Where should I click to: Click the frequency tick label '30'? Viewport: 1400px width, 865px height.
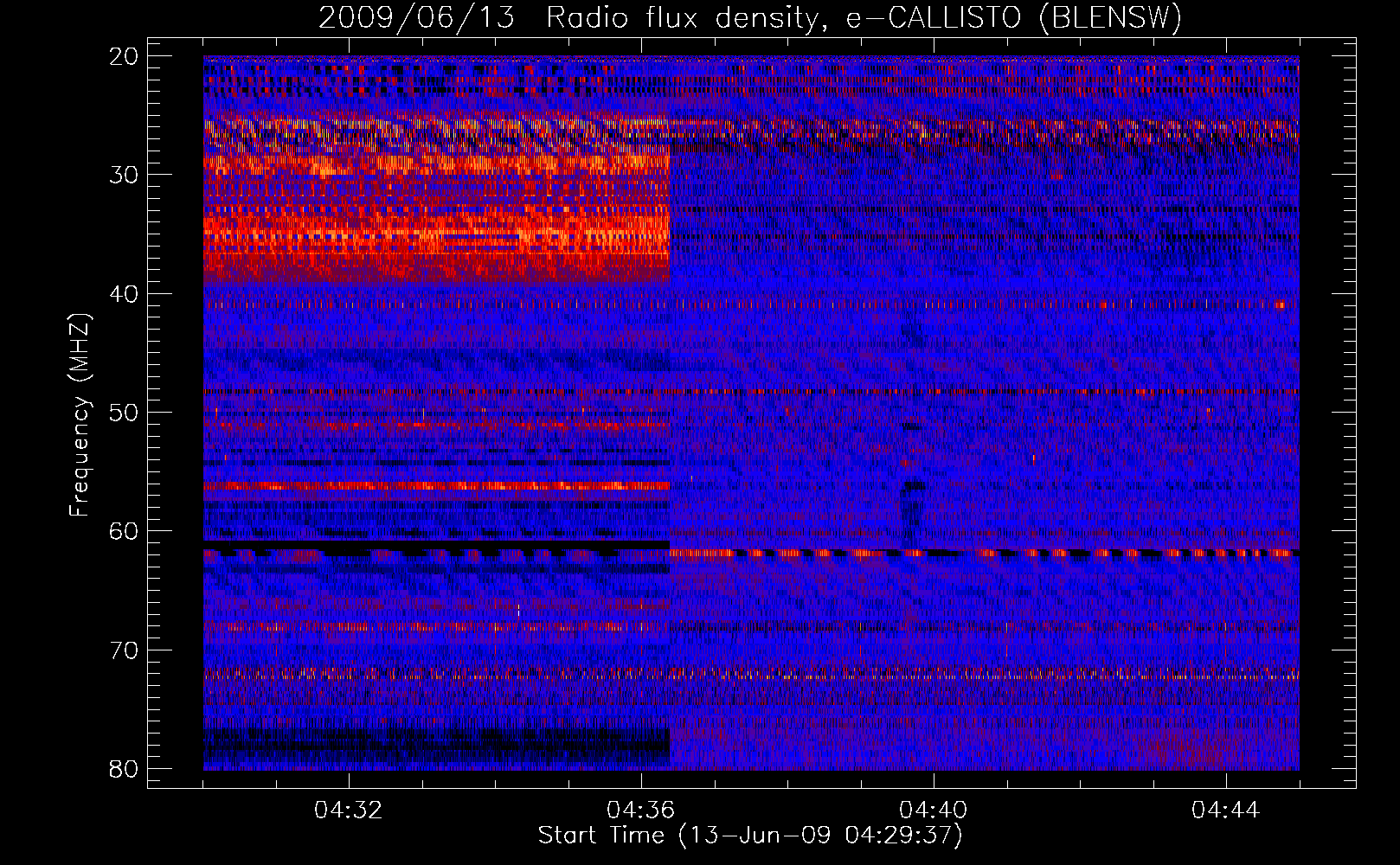click(125, 175)
